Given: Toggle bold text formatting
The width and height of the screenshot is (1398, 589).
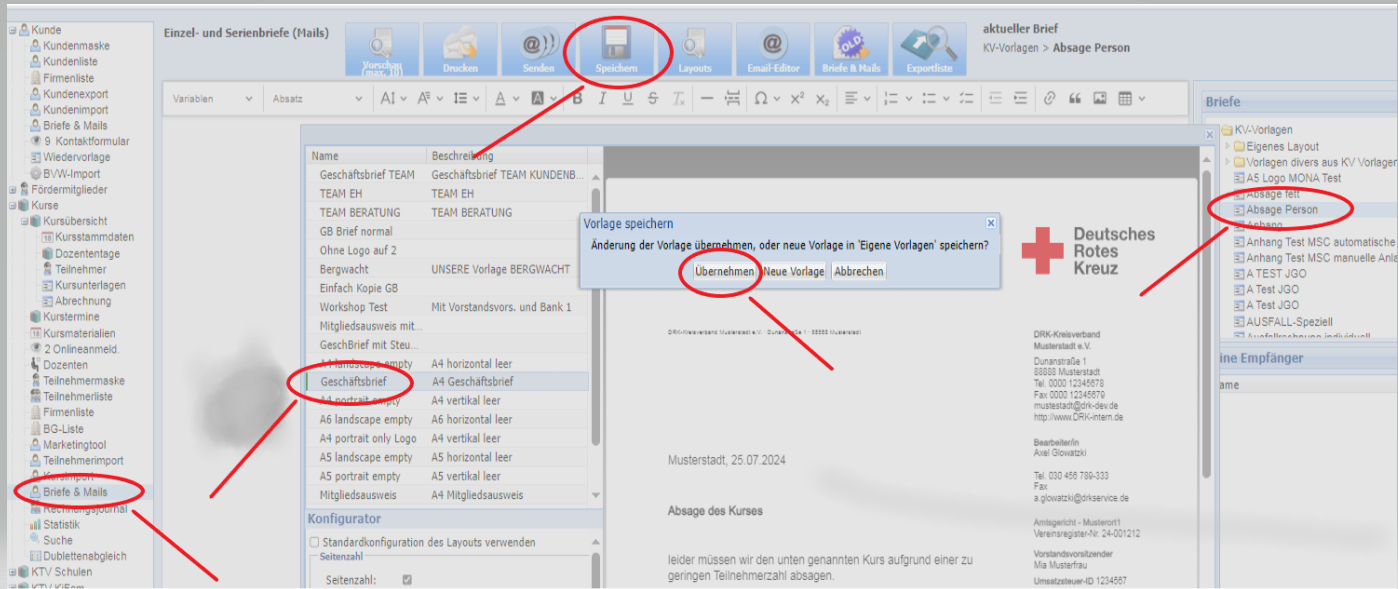Looking at the screenshot, I should (x=577, y=98).
